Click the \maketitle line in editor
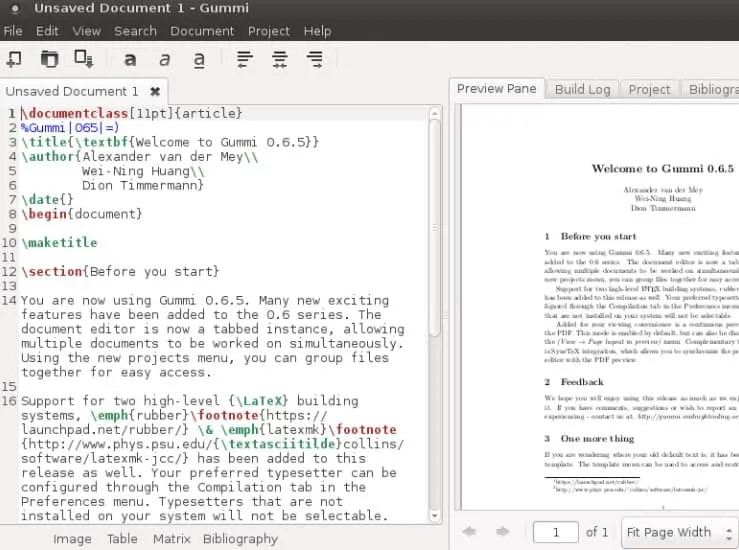This screenshot has width=739, height=550. pos(59,243)
